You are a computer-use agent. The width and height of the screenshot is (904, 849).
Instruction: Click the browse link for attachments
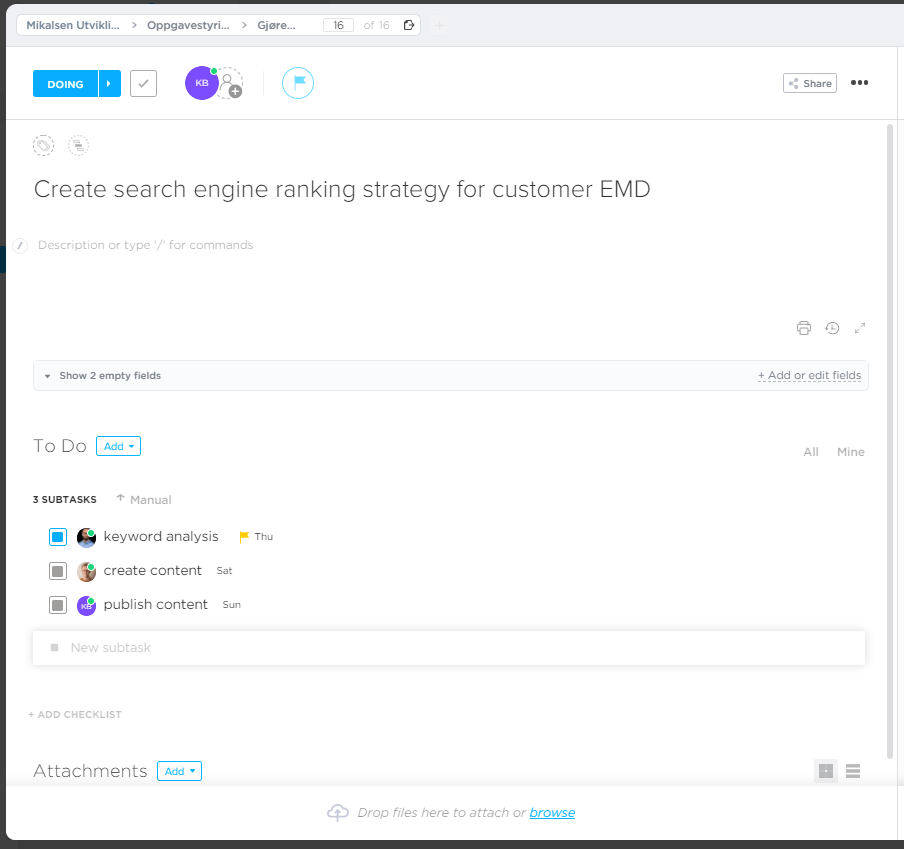552,813
